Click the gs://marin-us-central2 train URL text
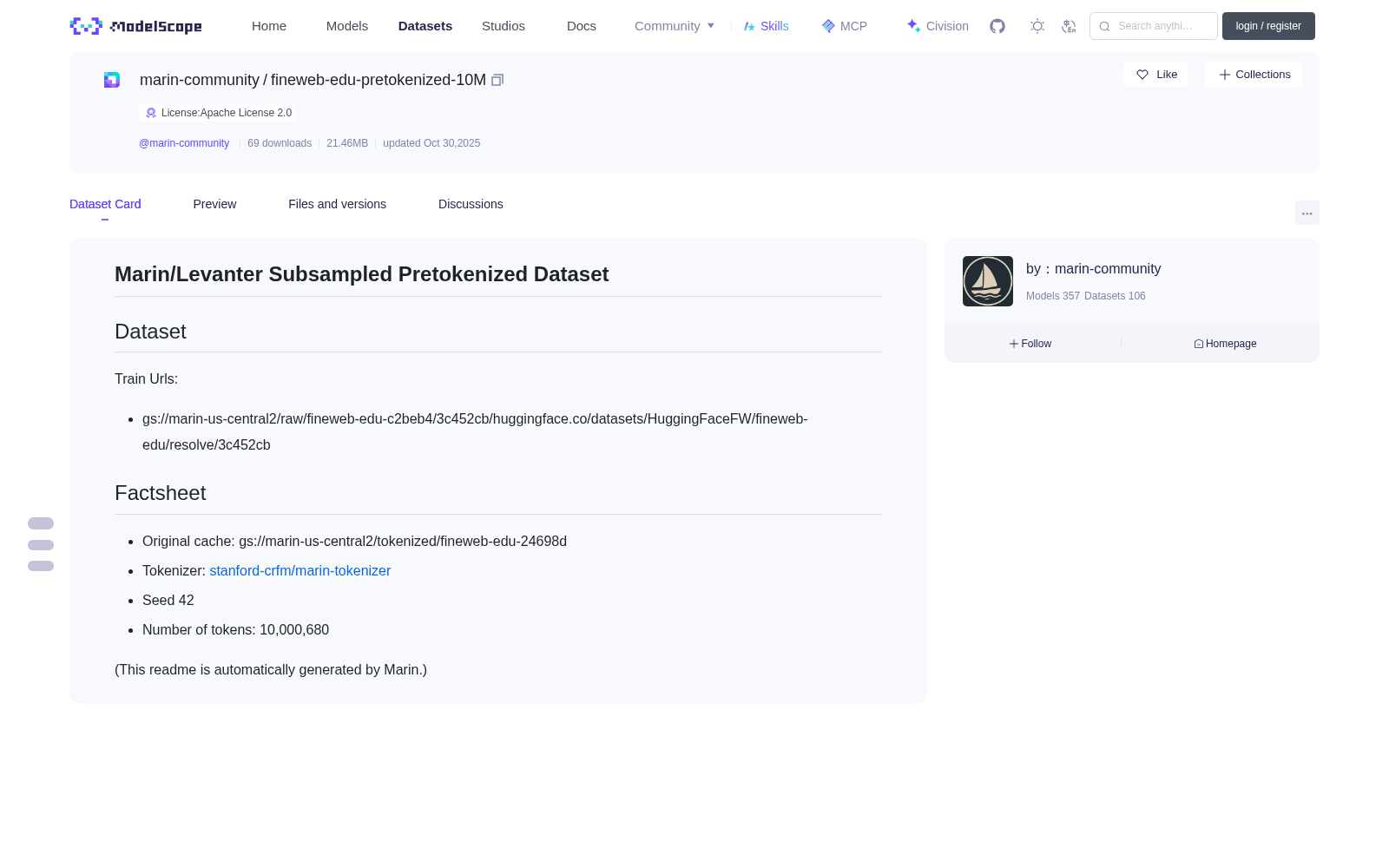1389x868 pixels. pos(475,432)
